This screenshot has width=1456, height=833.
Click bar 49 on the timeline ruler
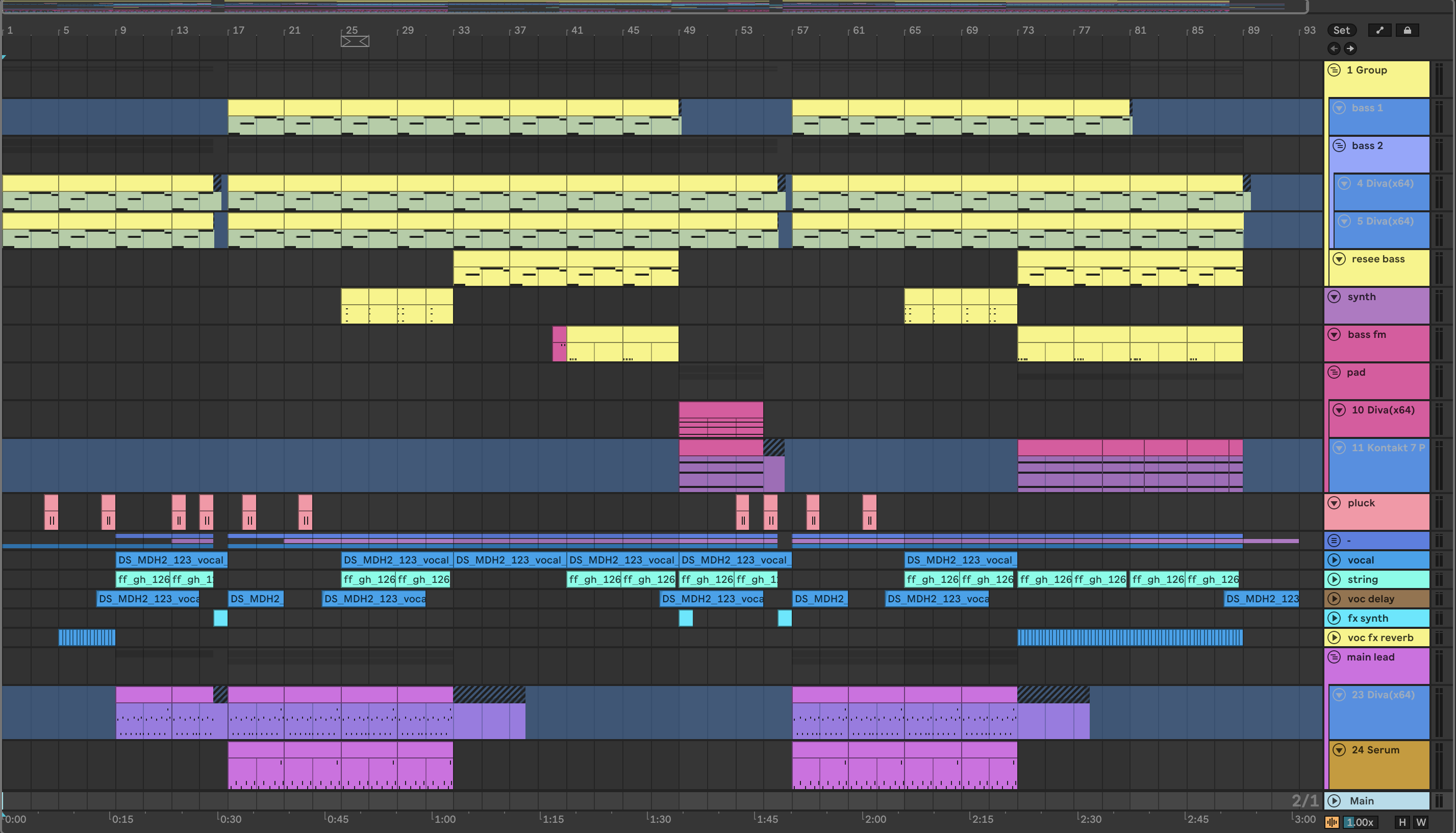689,30
